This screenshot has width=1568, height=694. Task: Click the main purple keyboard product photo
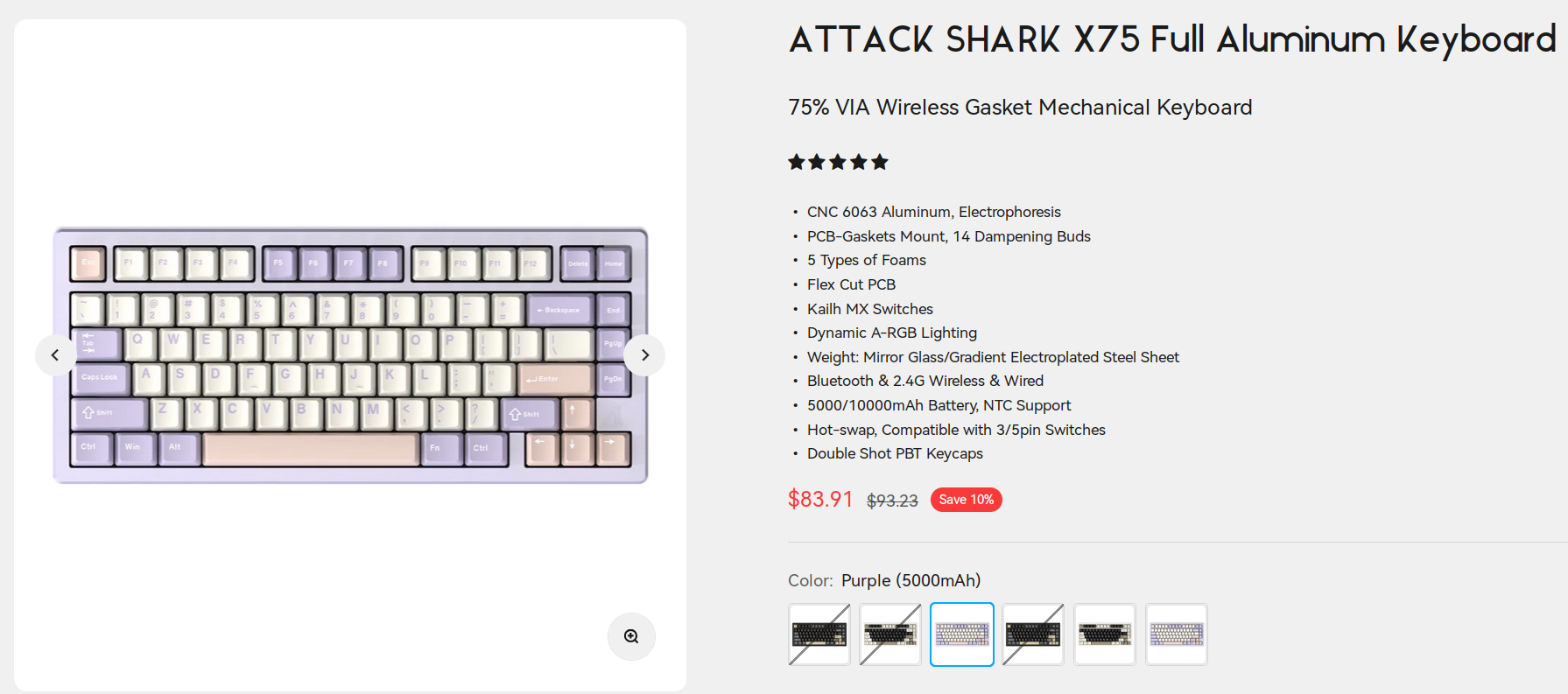350,355
